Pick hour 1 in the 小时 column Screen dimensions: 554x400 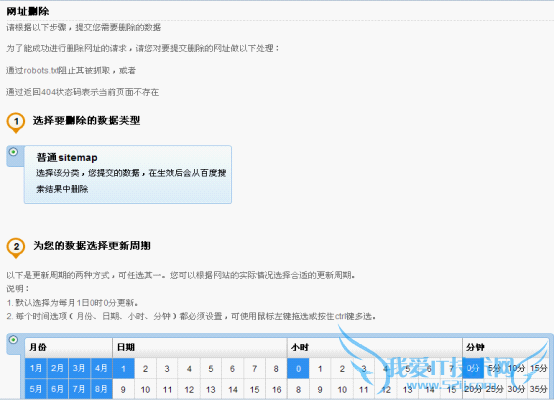(320, 369)
